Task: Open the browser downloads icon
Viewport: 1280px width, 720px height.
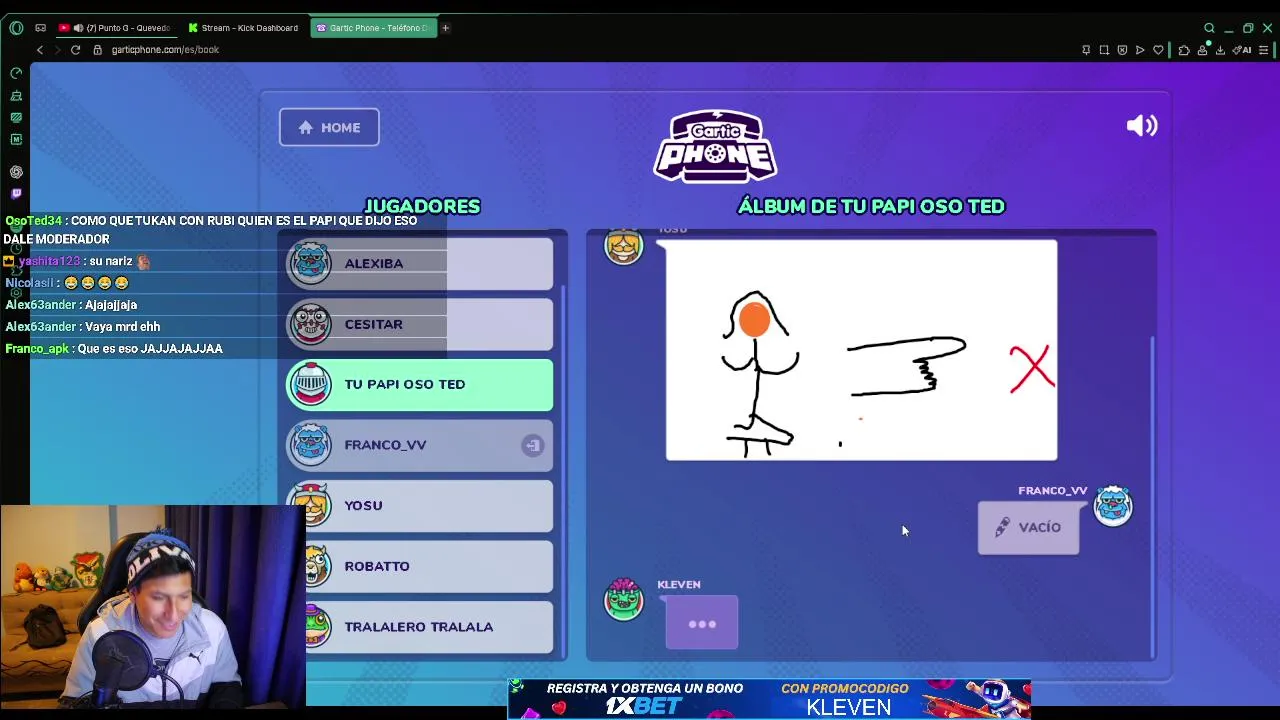Action: [x=1221, y=50]
